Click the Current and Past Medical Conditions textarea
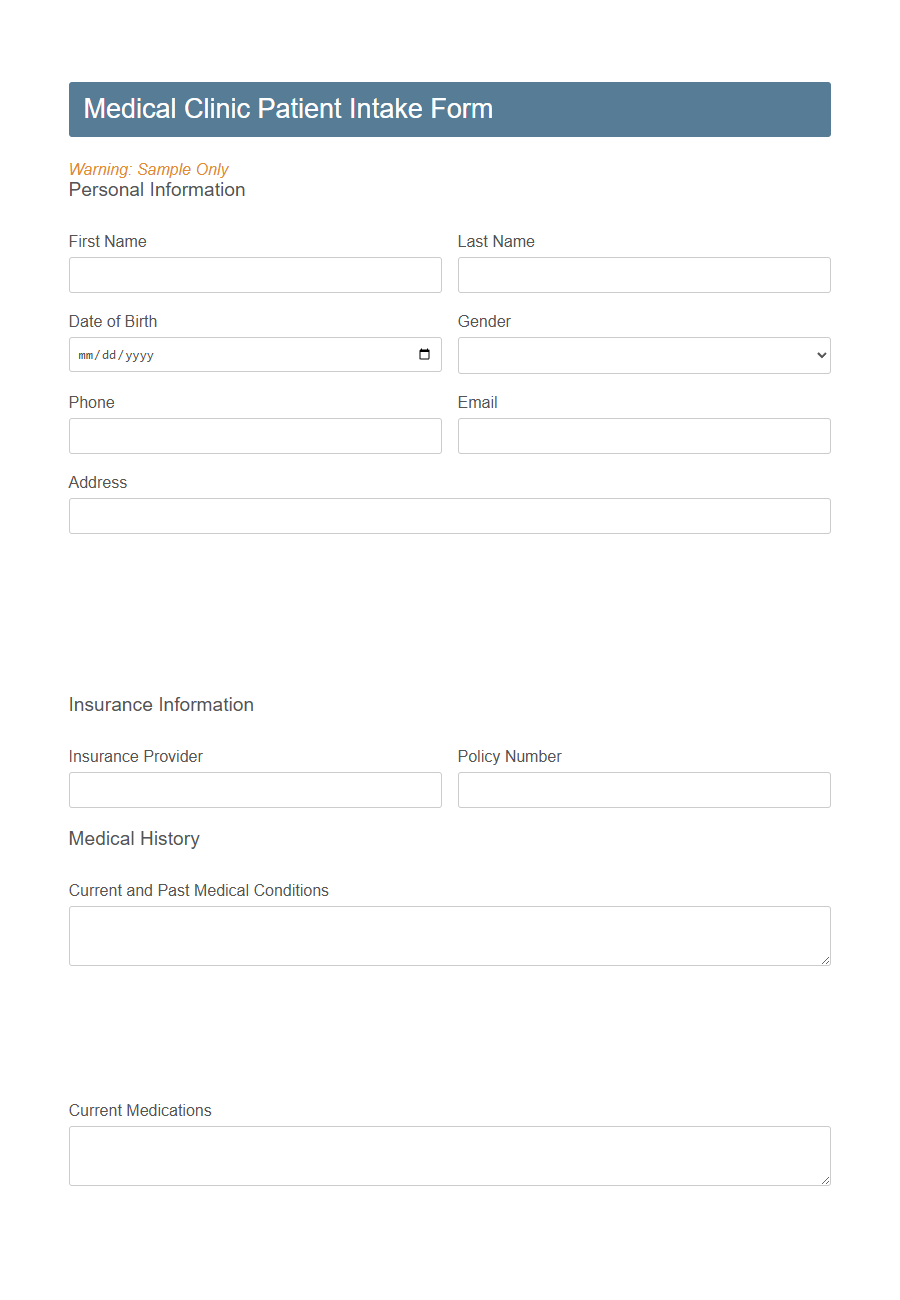900x1300 pixels. click(x=449, y=935)
